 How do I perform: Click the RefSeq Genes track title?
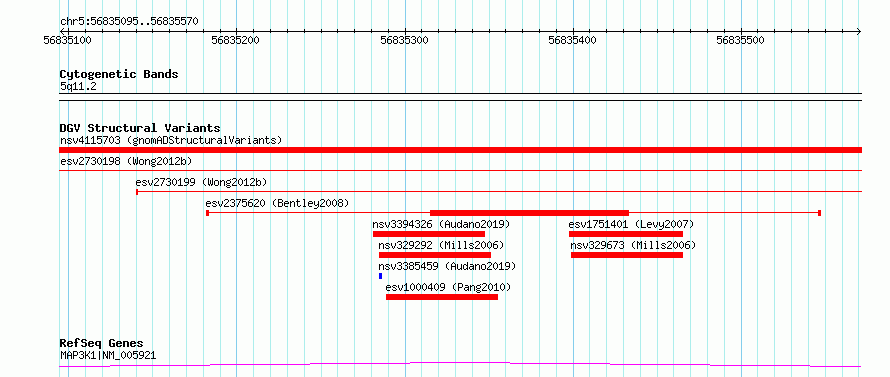click(x=101, y=344)
